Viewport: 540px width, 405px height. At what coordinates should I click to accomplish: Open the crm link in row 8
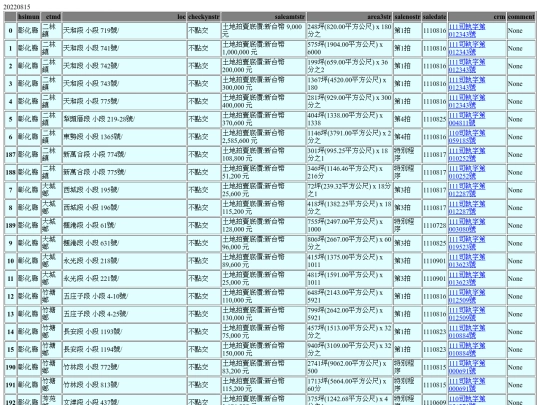467,208
